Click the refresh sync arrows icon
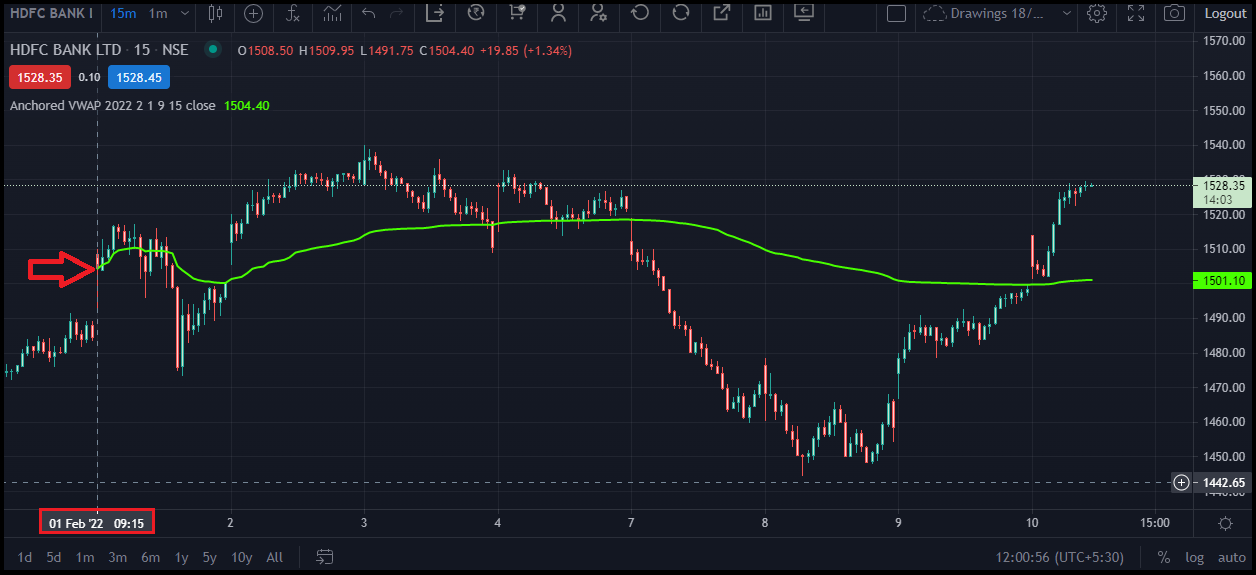 point(681,13)
